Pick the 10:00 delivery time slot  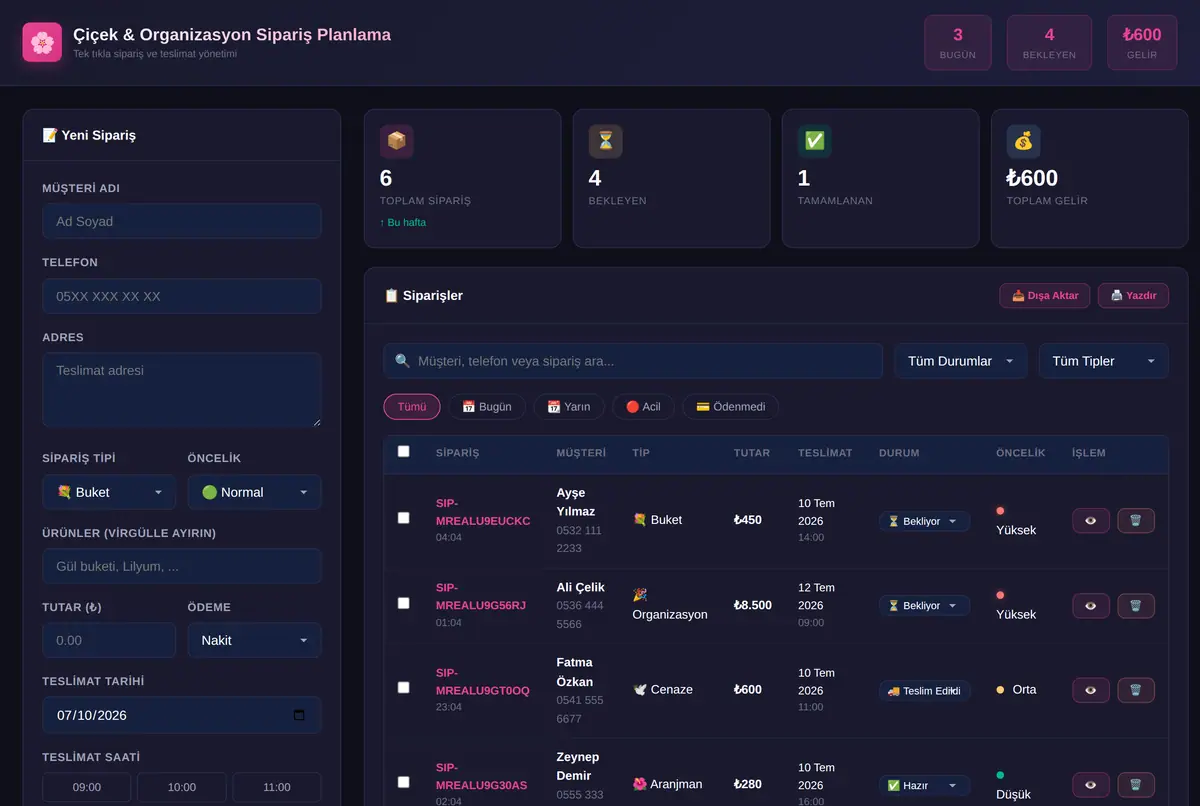(182, 787)
